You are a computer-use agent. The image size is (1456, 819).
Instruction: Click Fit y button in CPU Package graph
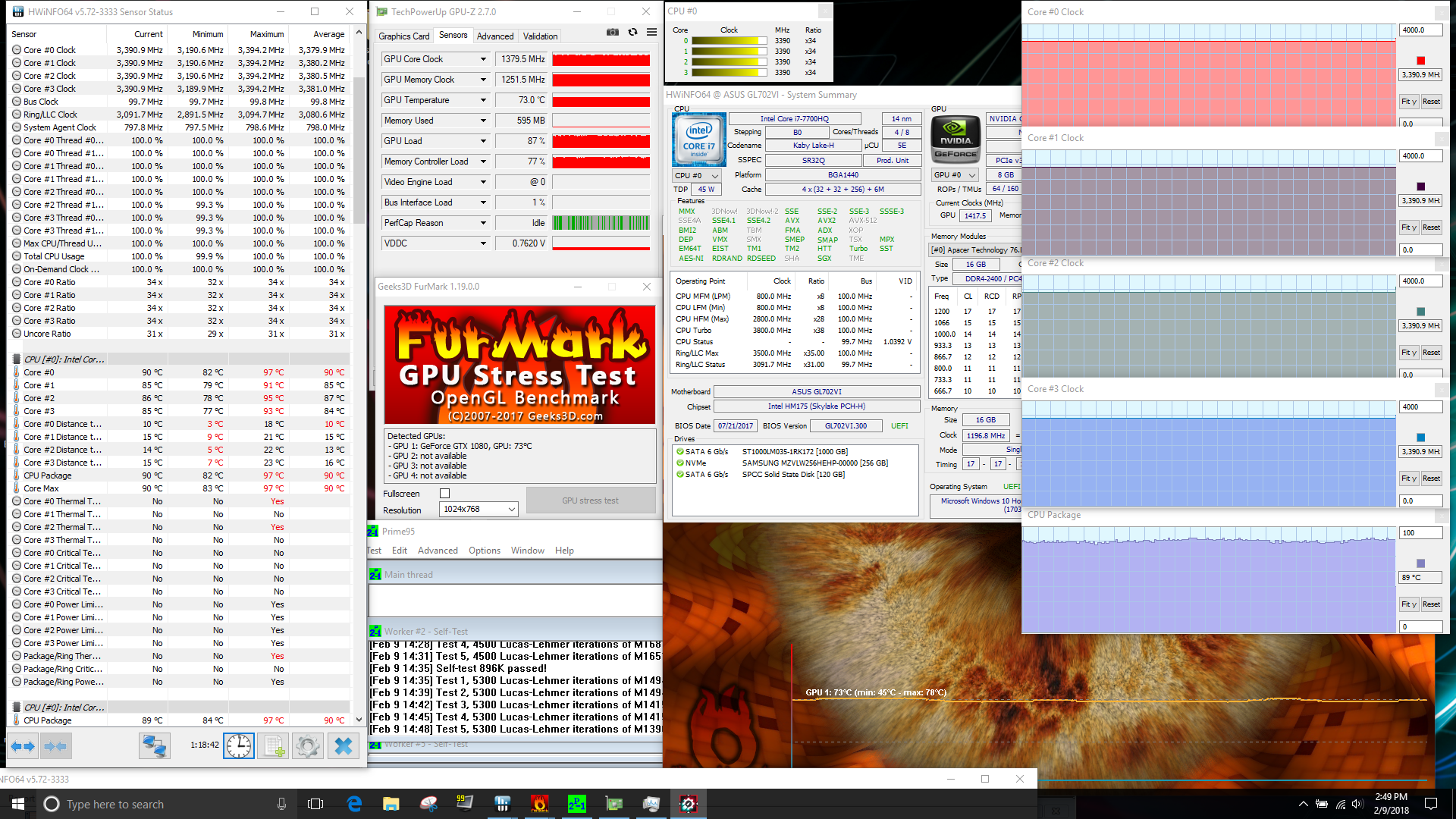(x=1408, y=604)
